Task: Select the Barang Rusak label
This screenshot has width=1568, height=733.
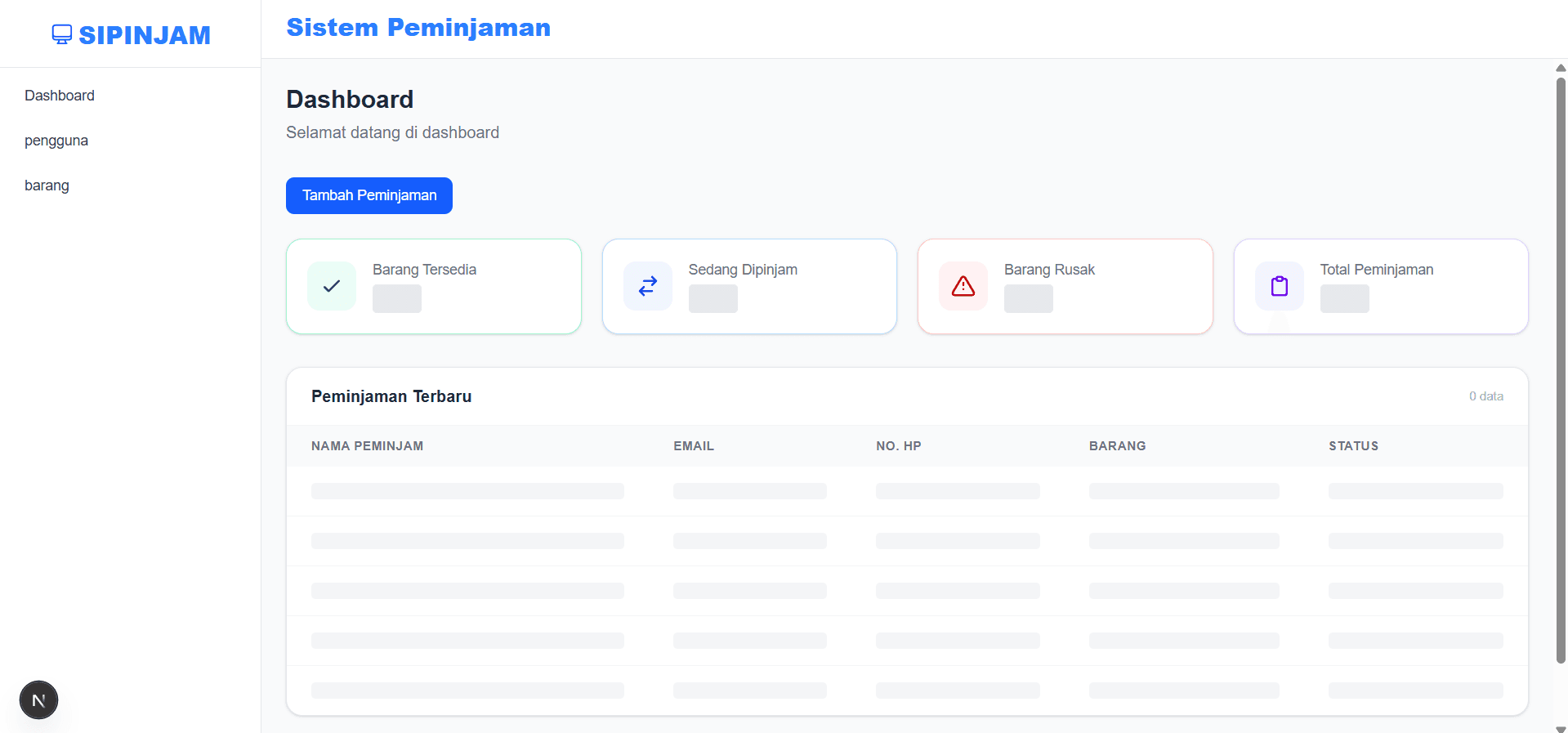Action: (x=1049, y=270)
